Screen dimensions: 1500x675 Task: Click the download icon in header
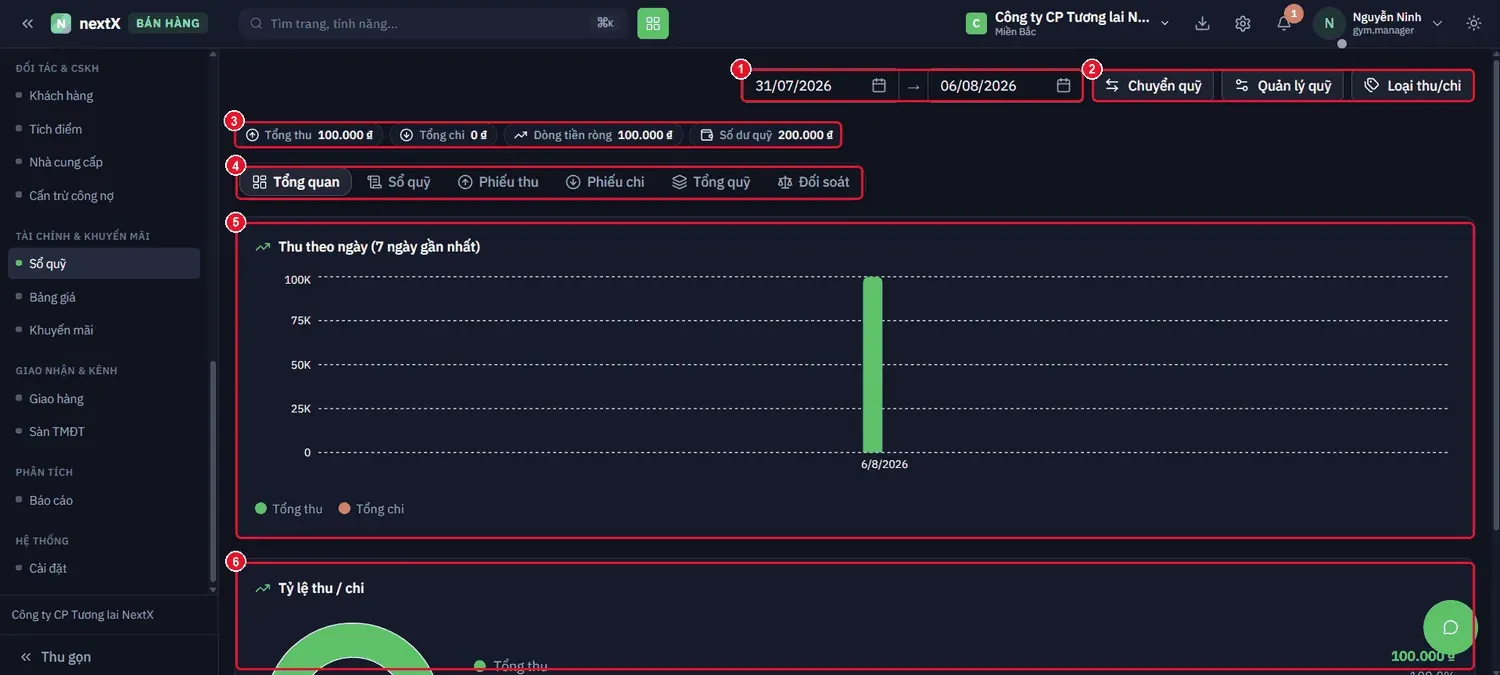1202,23
